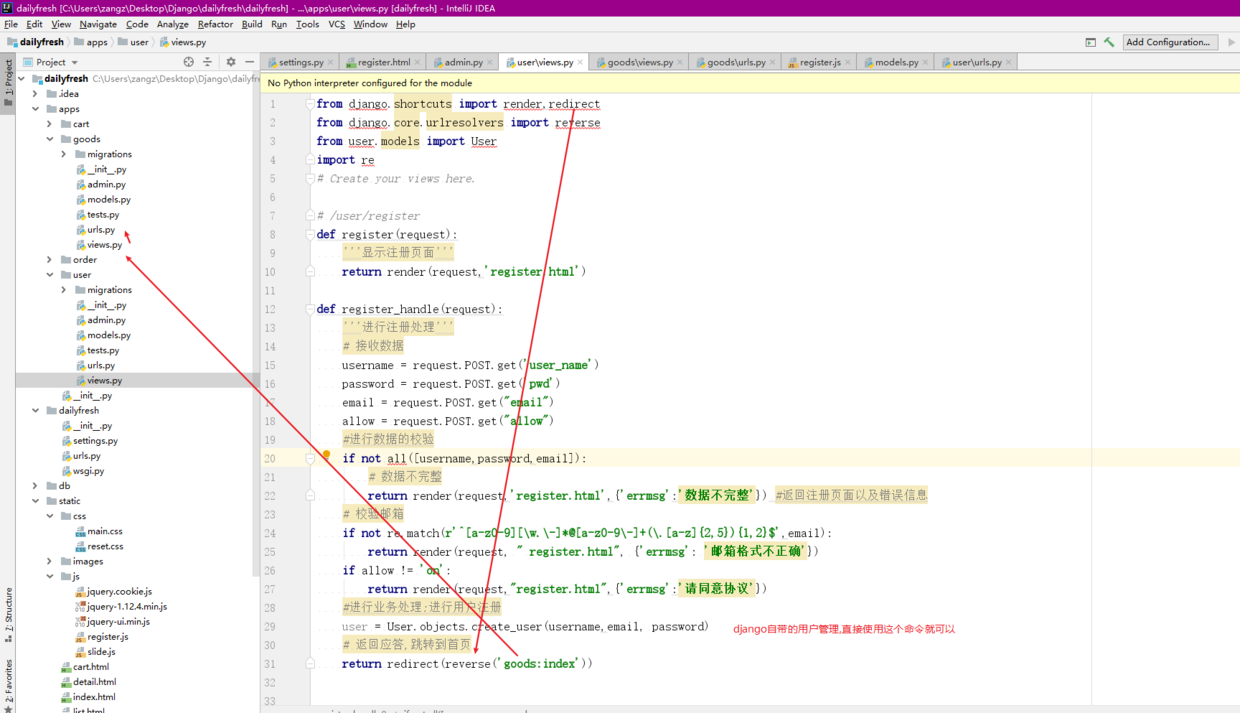Expand the .idea folder
This screenshot has height=713, width=1240.
[36, 94]
